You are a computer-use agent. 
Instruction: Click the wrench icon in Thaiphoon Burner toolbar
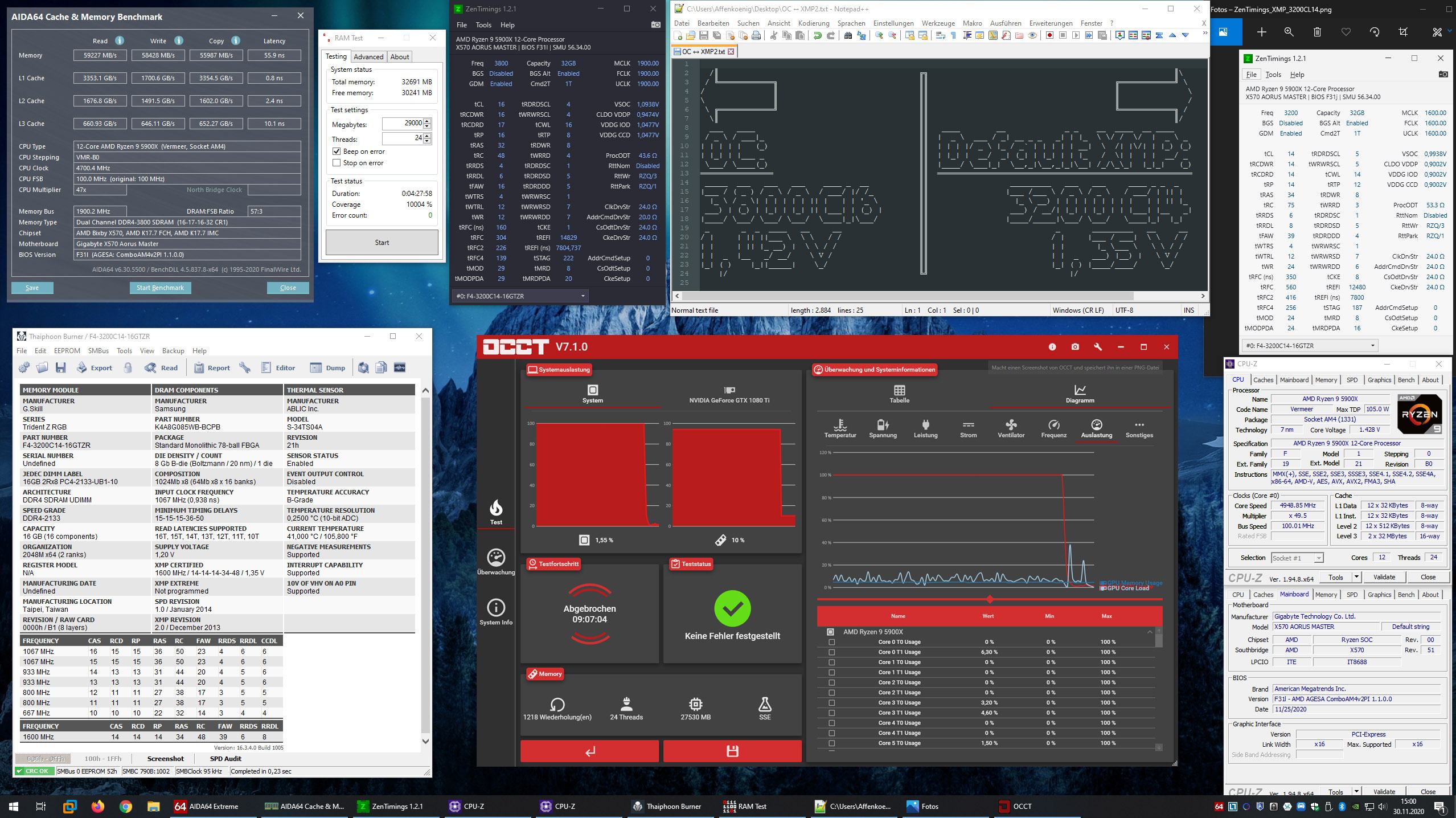(245, 367)
